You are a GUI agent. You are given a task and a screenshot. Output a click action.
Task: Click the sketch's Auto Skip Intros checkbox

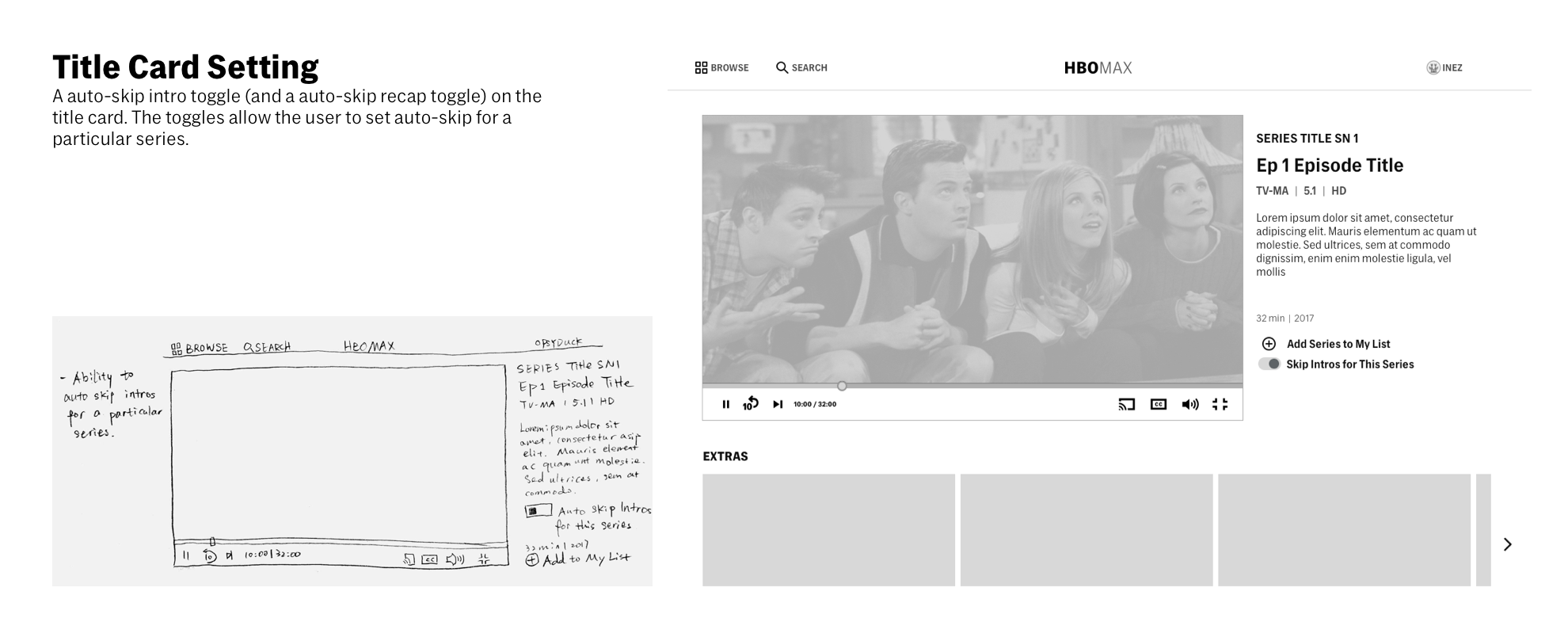click(539, 511)
